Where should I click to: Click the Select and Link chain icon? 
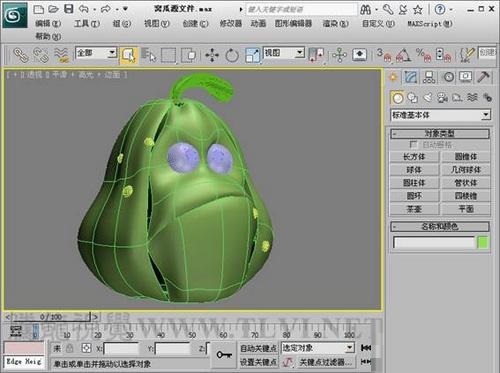pyautogui.click(x=21, y=55)
